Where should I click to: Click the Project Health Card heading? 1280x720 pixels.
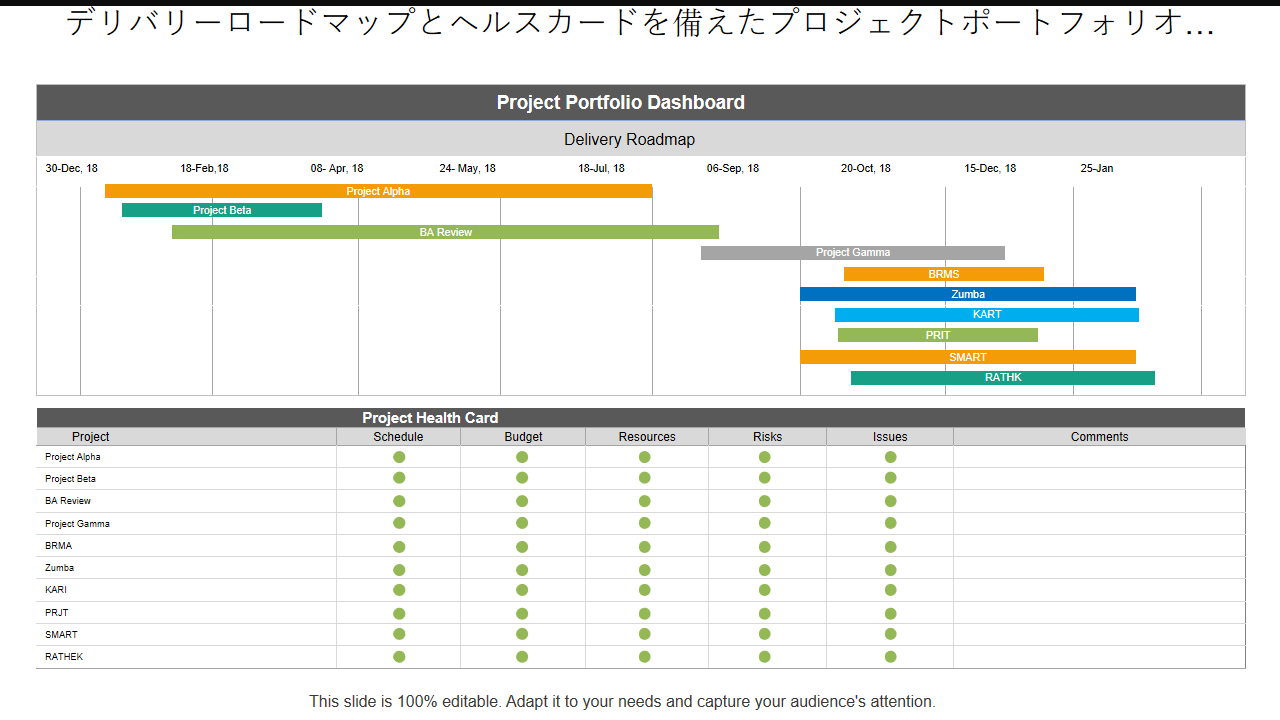pos(430,418)
